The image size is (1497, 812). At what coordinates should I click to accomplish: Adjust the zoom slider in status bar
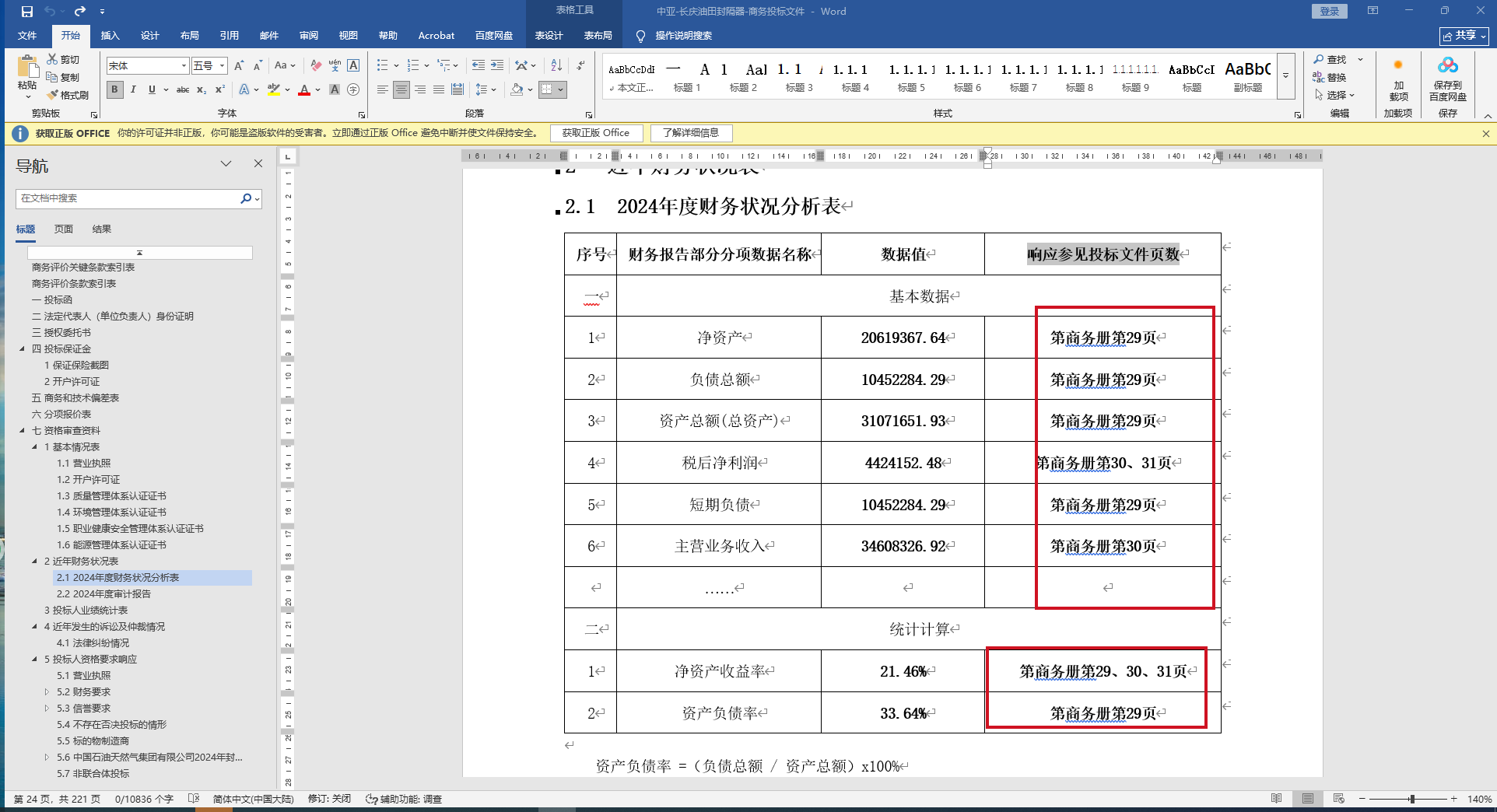point(1411,799)
